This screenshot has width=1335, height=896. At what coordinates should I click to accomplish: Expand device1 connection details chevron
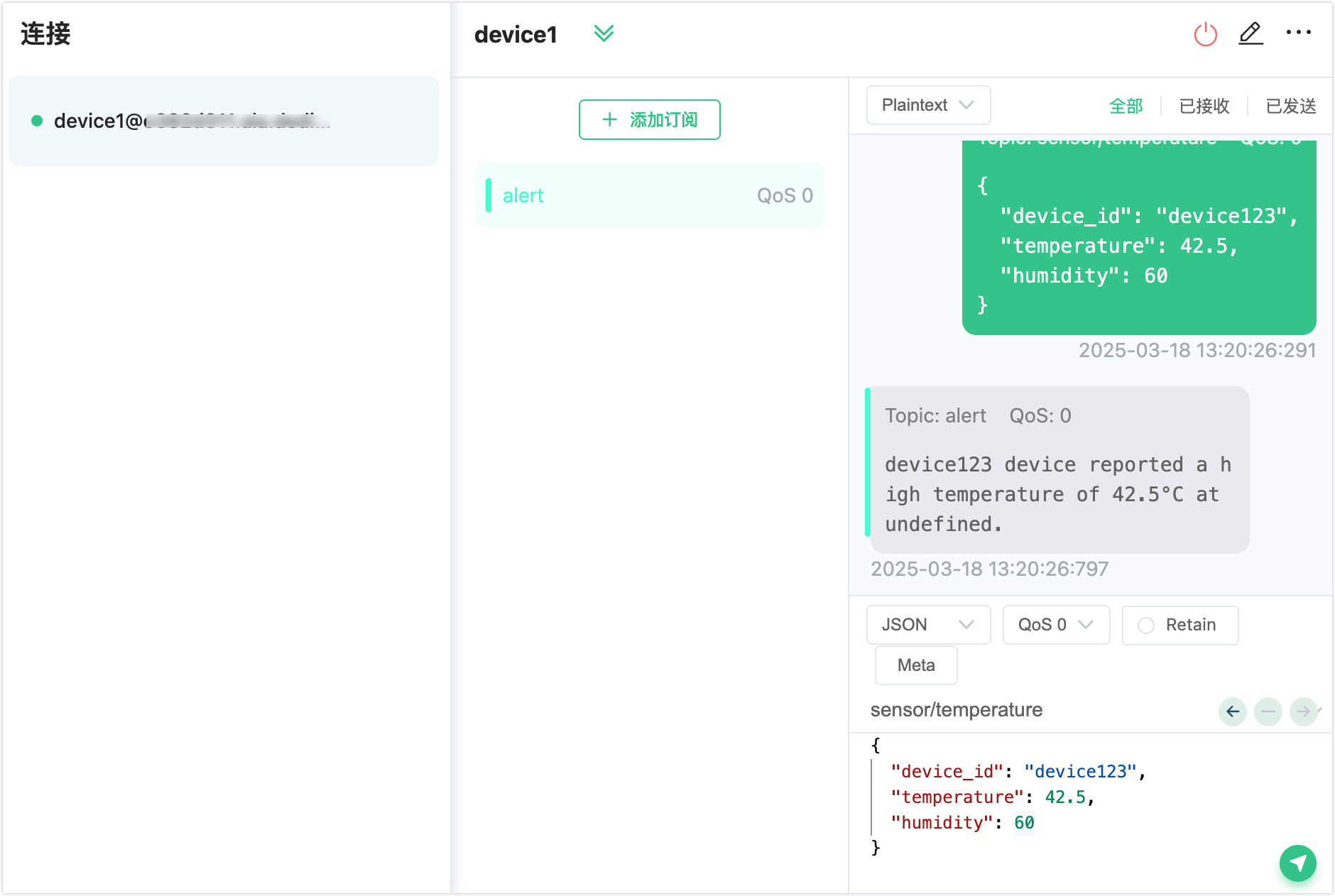tap(604, 33)
